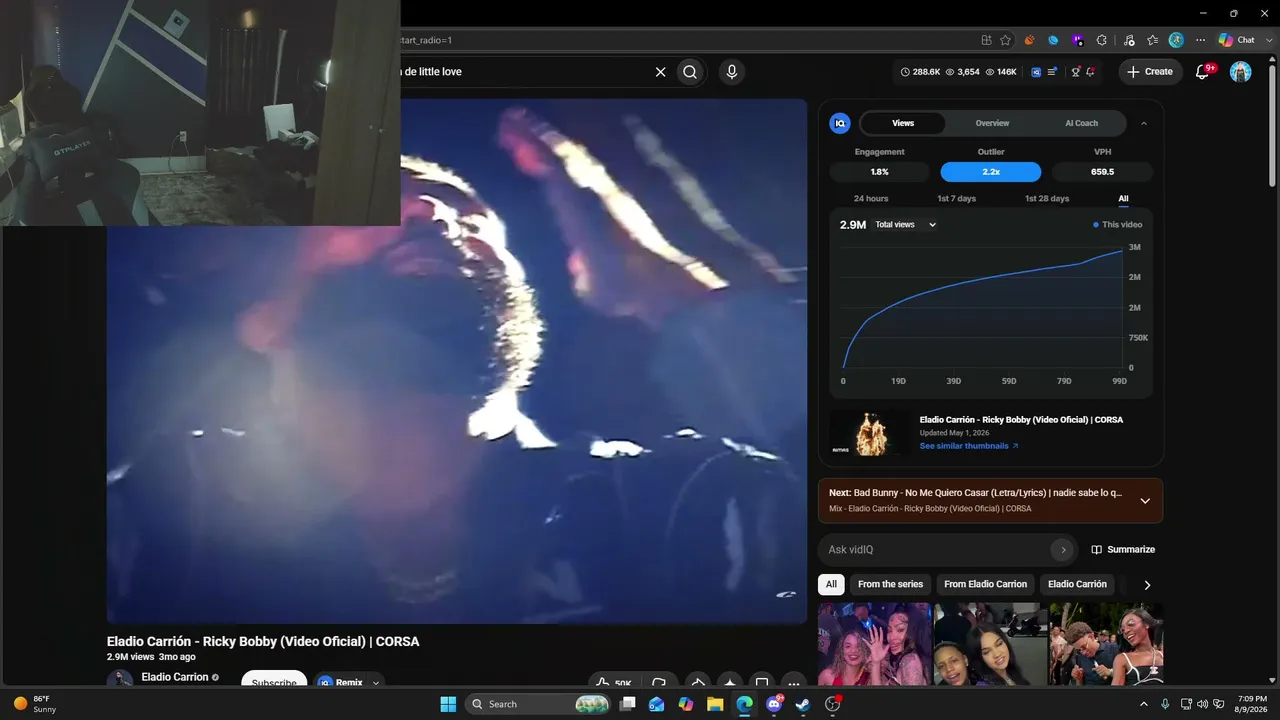Open Copilot Chat in the browser

pyautogui.click(x=1236, y=40)
